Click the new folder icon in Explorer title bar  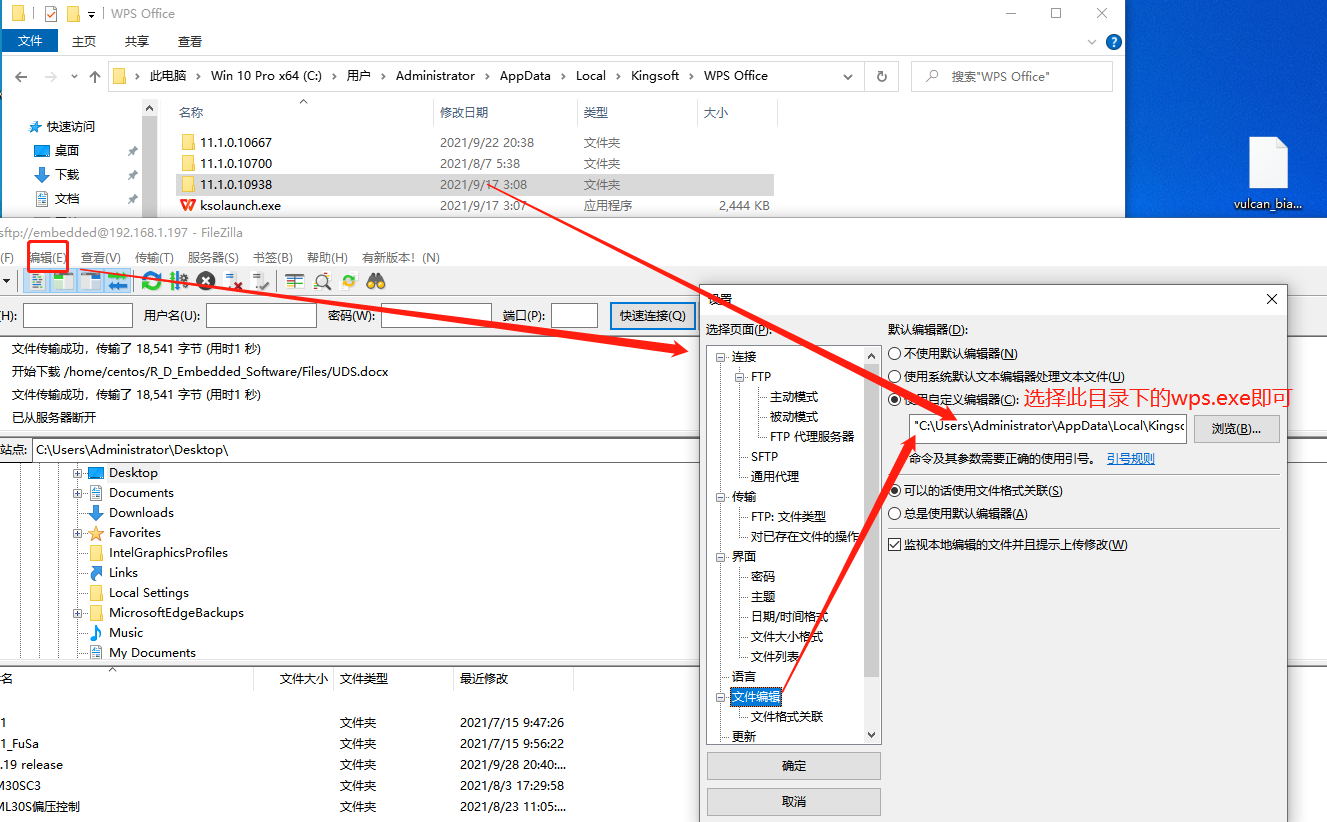(72, 14)
